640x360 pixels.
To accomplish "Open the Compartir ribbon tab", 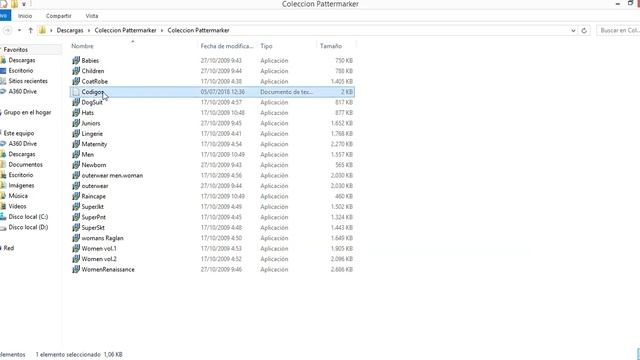I will tap(59, 16).
